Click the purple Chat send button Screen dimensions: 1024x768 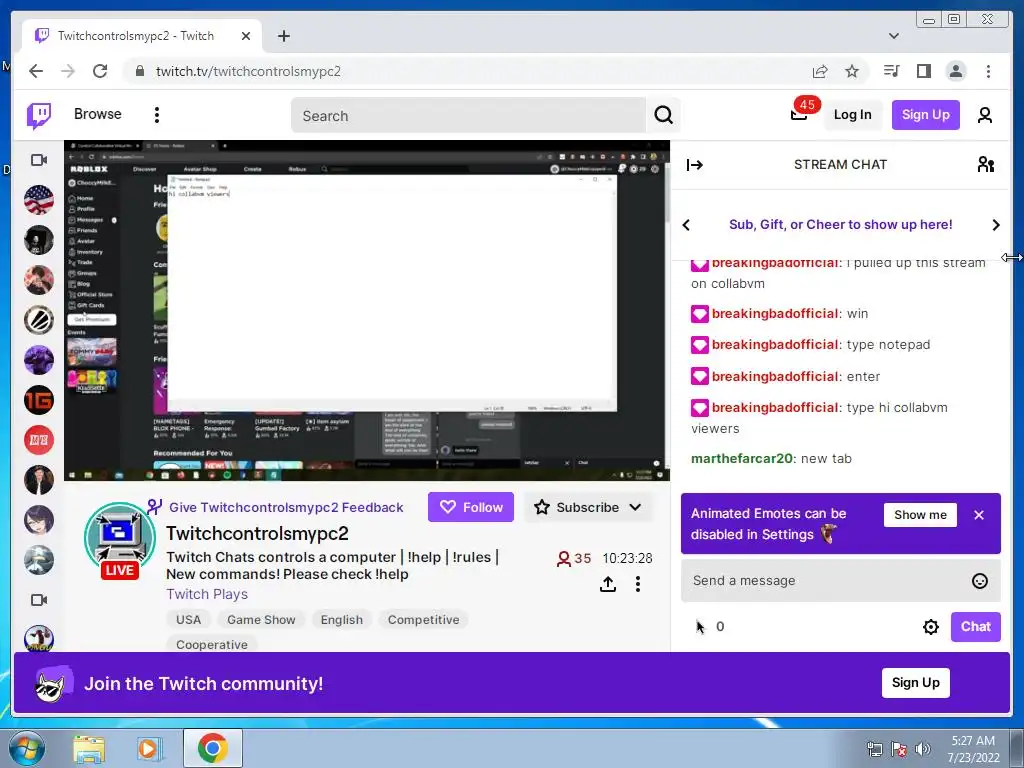976,627
